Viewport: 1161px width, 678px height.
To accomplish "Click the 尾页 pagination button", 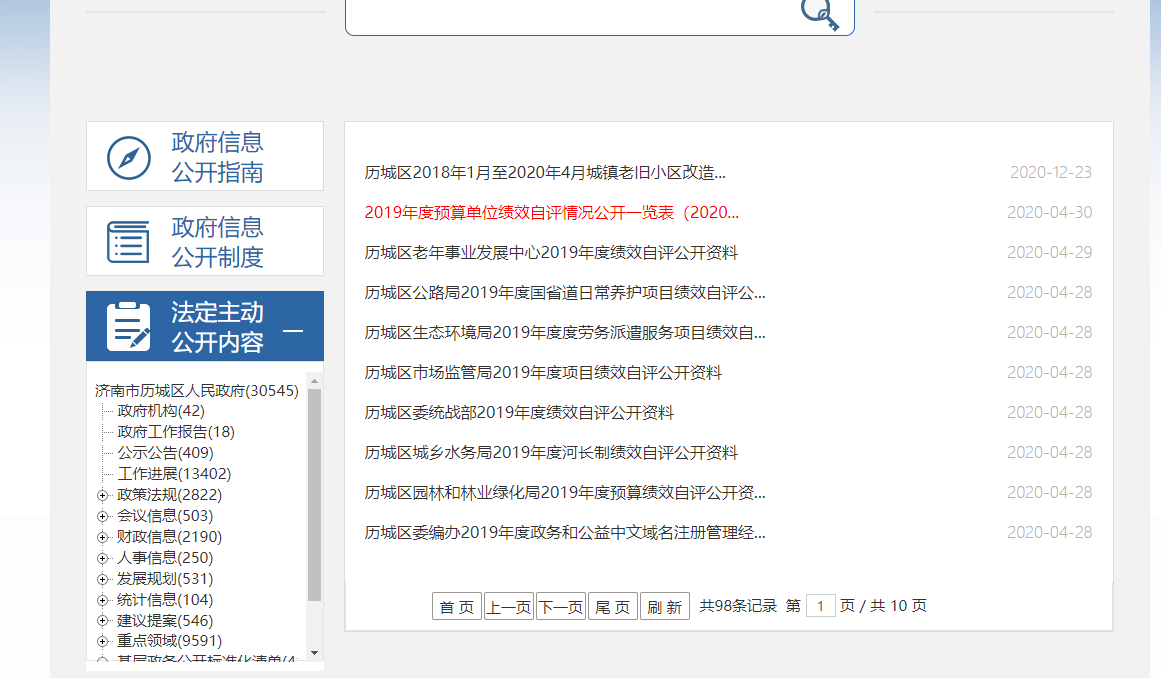I will pyautogui.click(x=613, y=606).
